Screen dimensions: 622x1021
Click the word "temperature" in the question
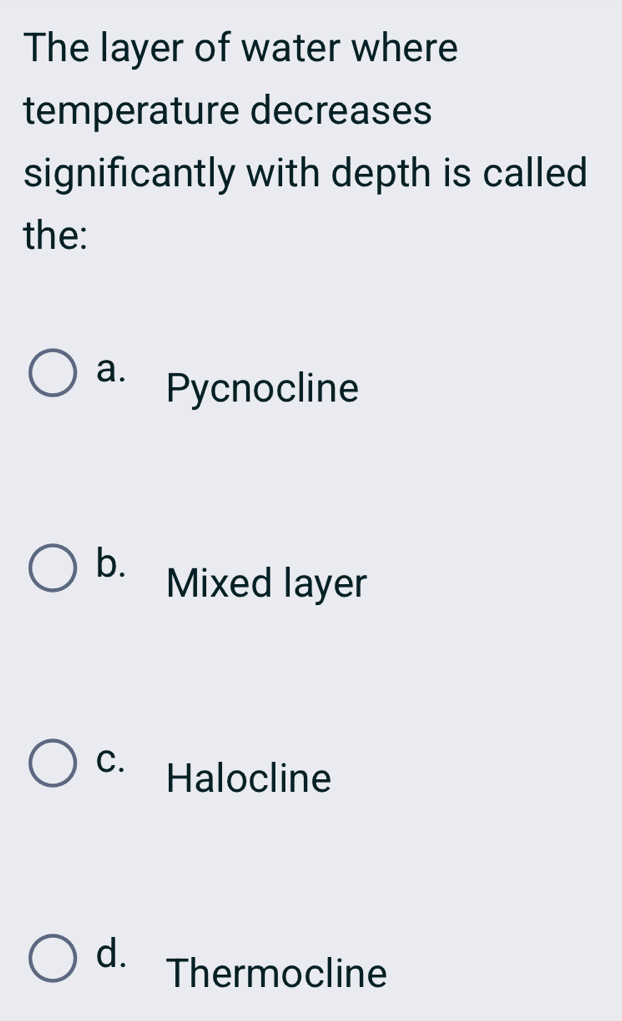[131, 111]
